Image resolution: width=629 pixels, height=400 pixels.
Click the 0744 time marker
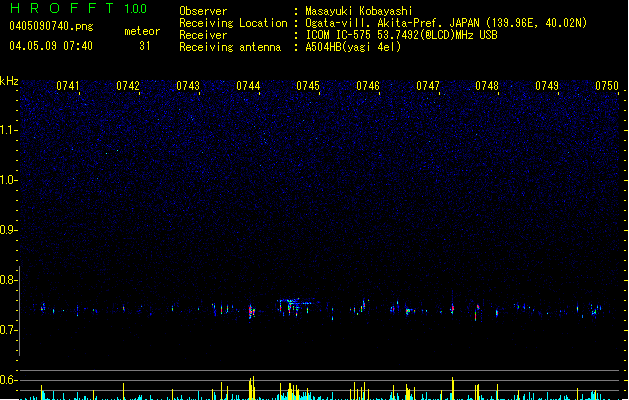248,86
